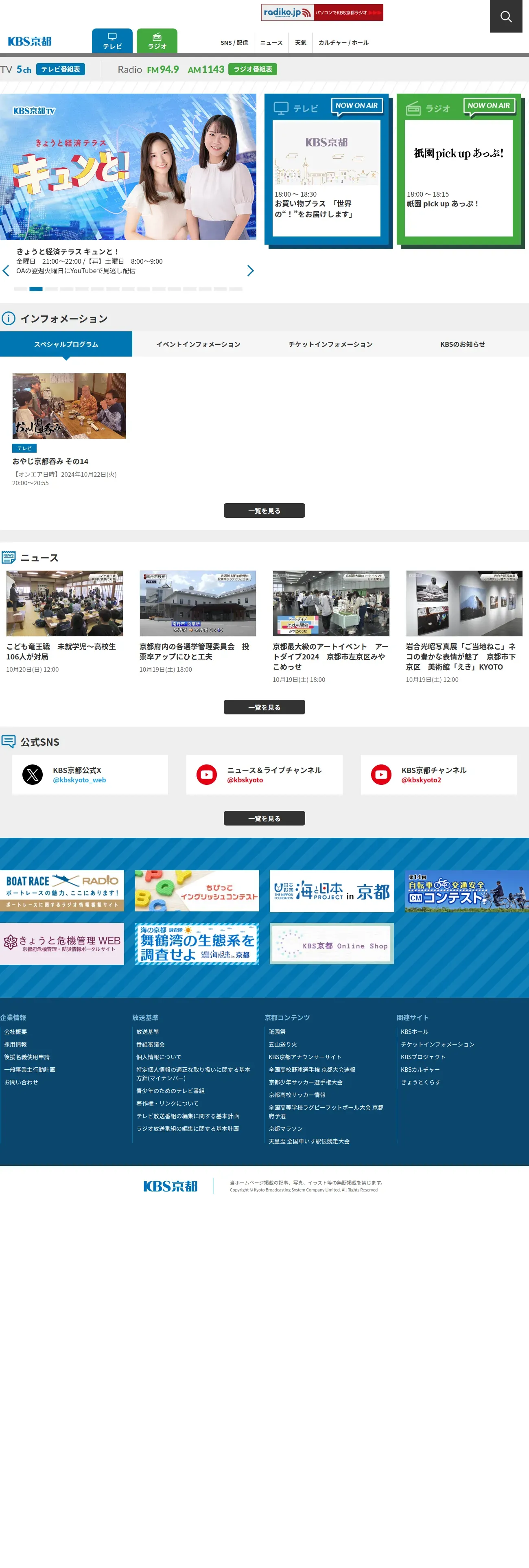Open the X icon for KBS京都公式X
The image size is (529, 1568).
tap(33, 775)
